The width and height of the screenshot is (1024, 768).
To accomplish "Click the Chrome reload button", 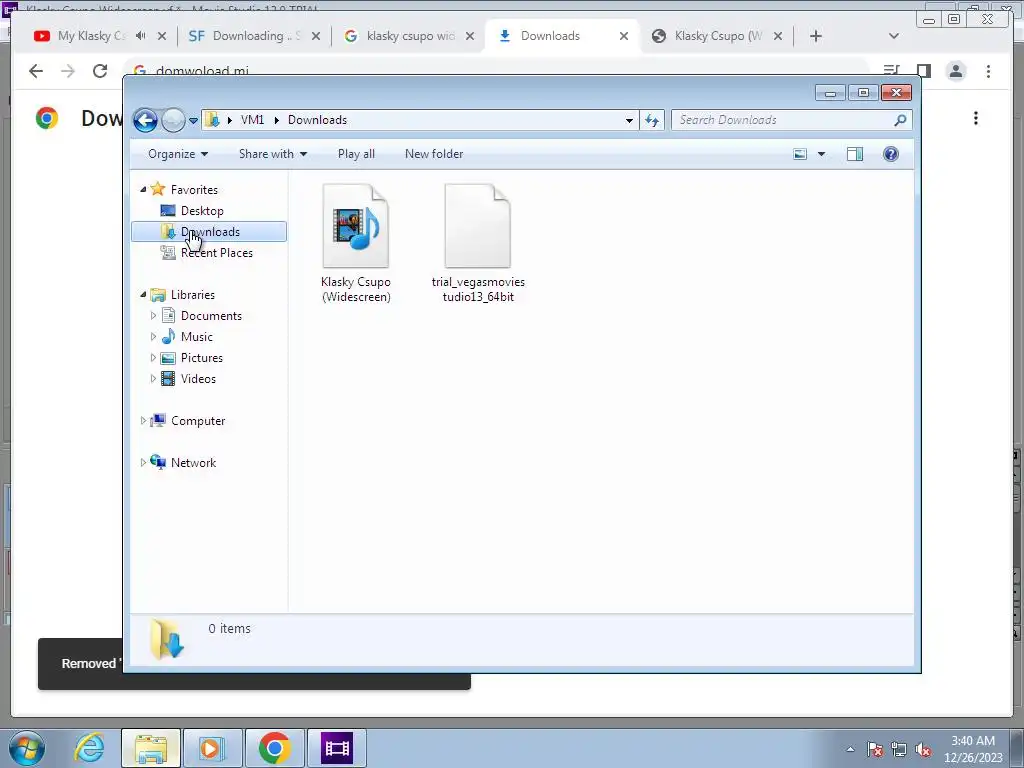I will [x=100, y=71].
